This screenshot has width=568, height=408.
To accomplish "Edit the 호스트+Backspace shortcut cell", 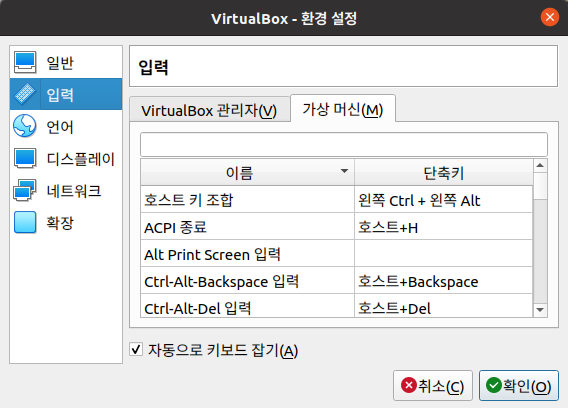I will click(443, 281).
